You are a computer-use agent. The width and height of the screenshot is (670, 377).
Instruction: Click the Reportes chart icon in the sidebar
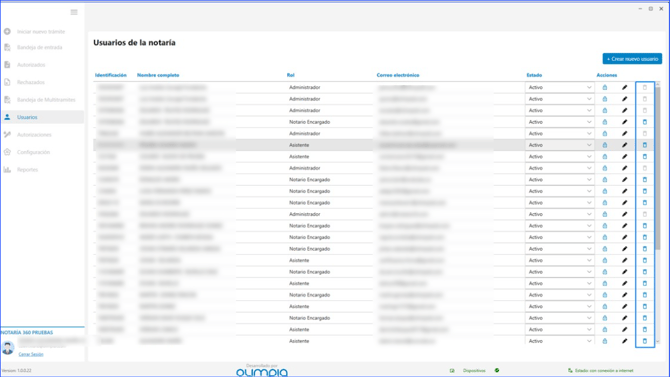click(7, 169)
